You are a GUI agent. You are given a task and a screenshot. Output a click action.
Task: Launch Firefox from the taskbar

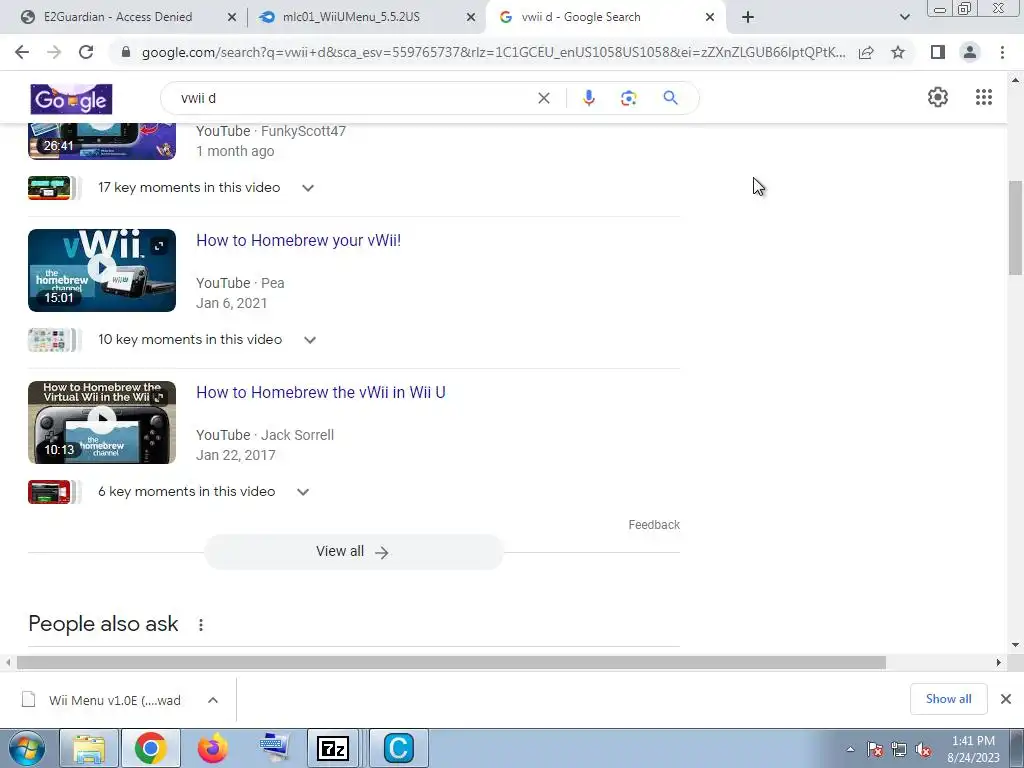tap(213, 748)
